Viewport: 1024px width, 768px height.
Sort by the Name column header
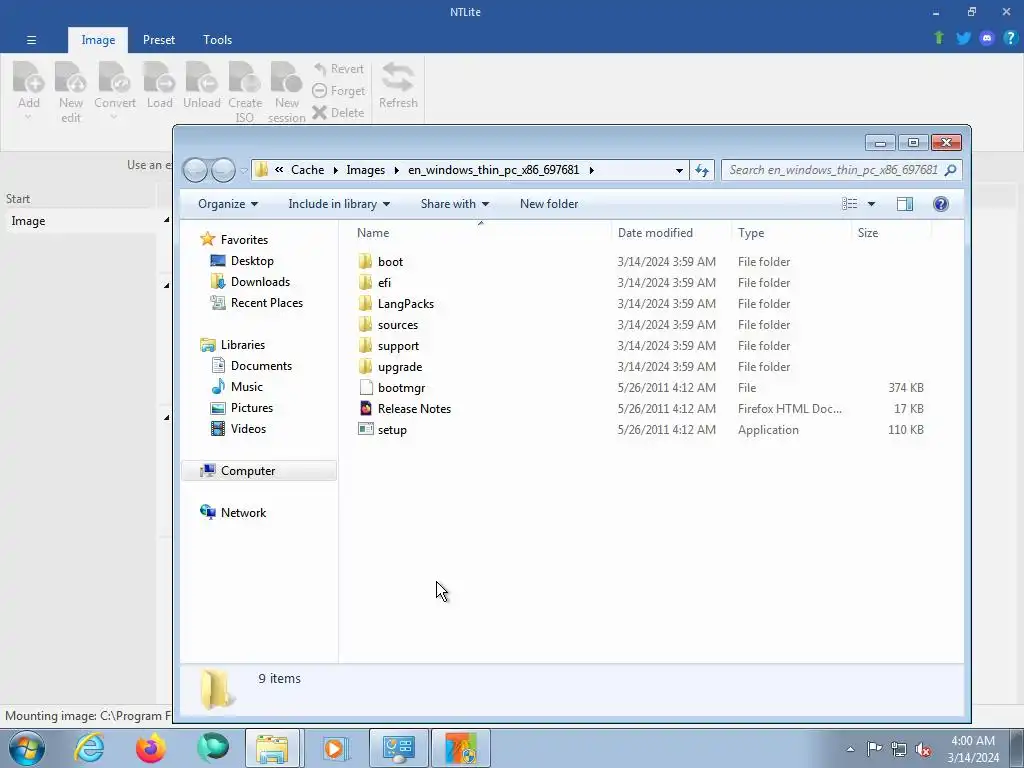373,232
